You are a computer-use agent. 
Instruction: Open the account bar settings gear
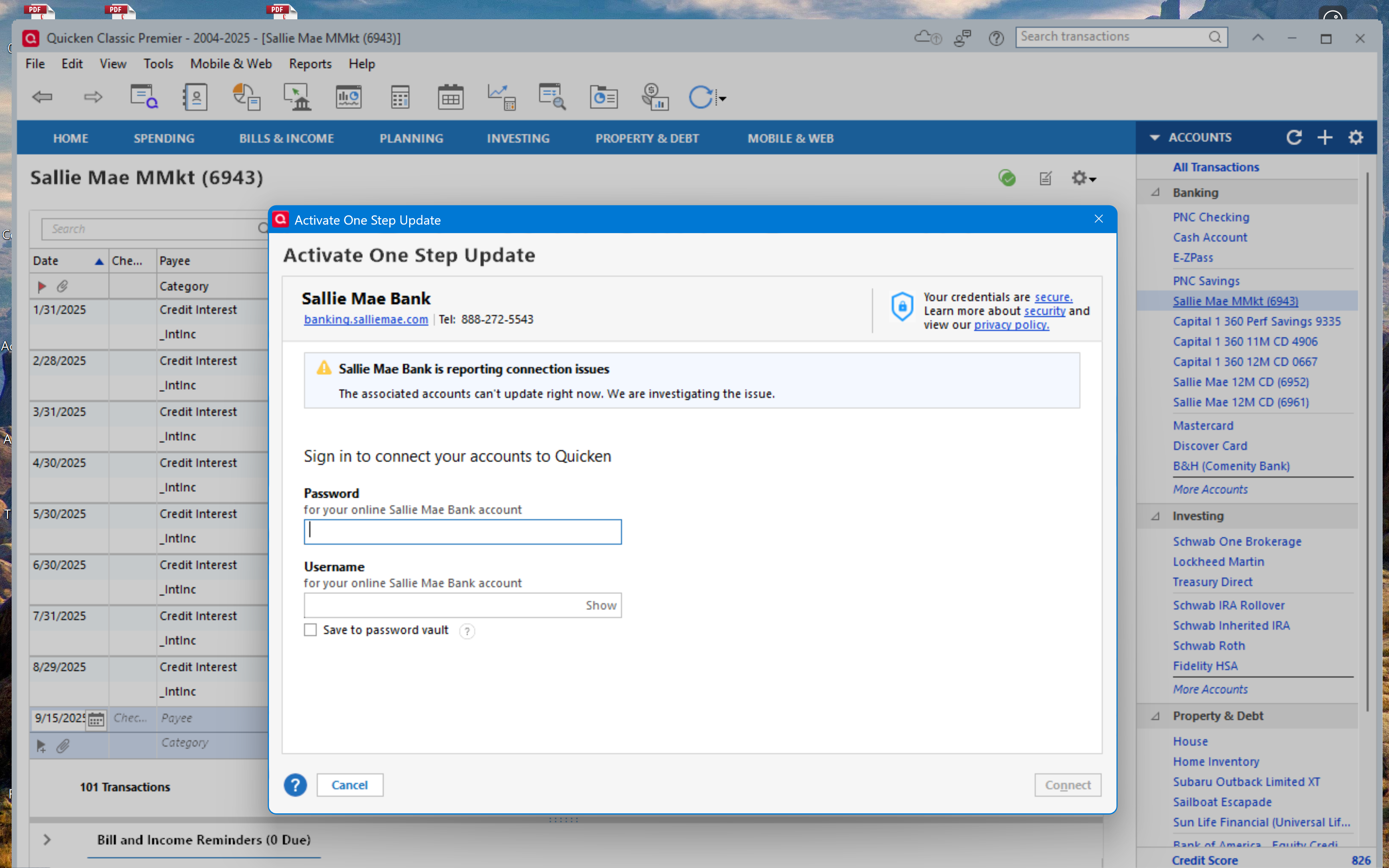click(x=1356, y=138)
